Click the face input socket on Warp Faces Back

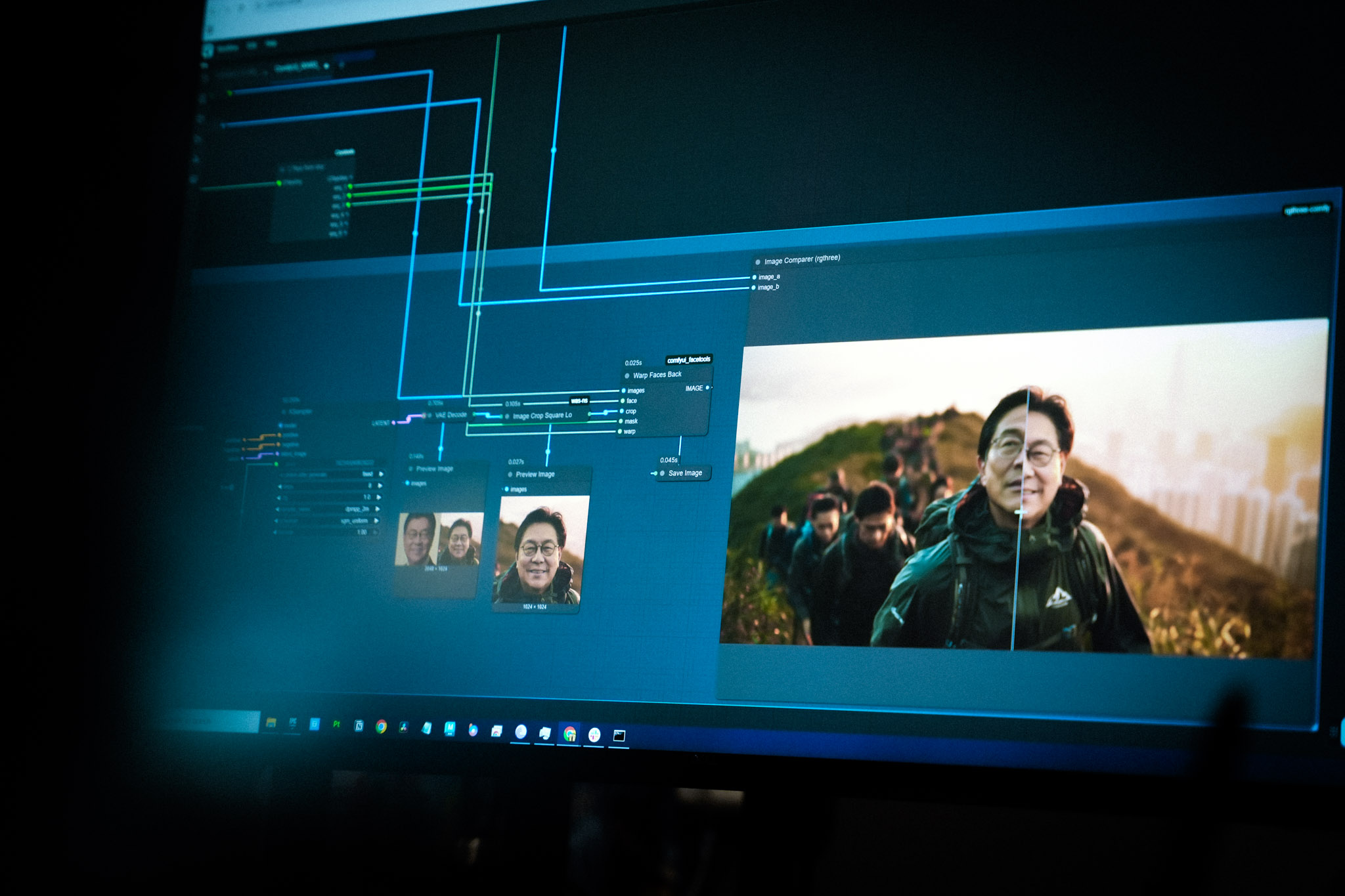click(623, 400)
